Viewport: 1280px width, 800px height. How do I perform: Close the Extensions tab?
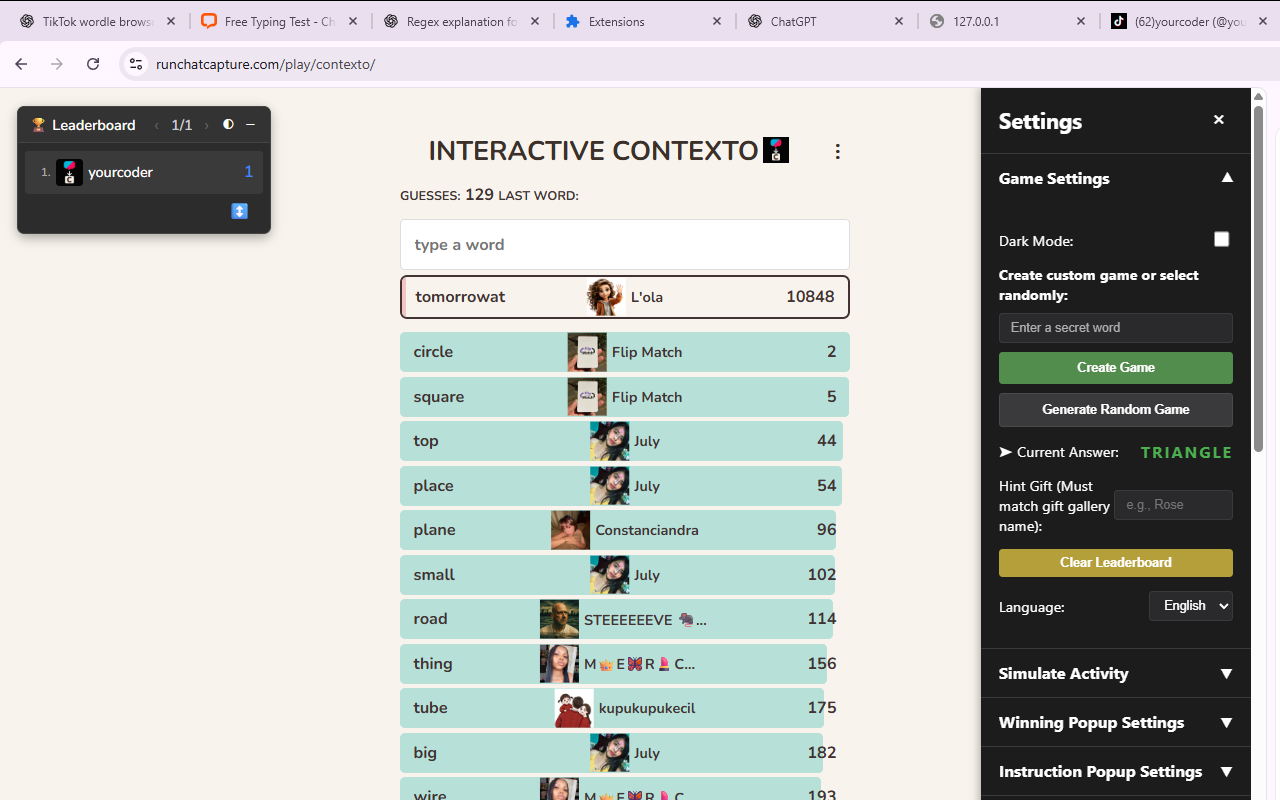point(717,21)
